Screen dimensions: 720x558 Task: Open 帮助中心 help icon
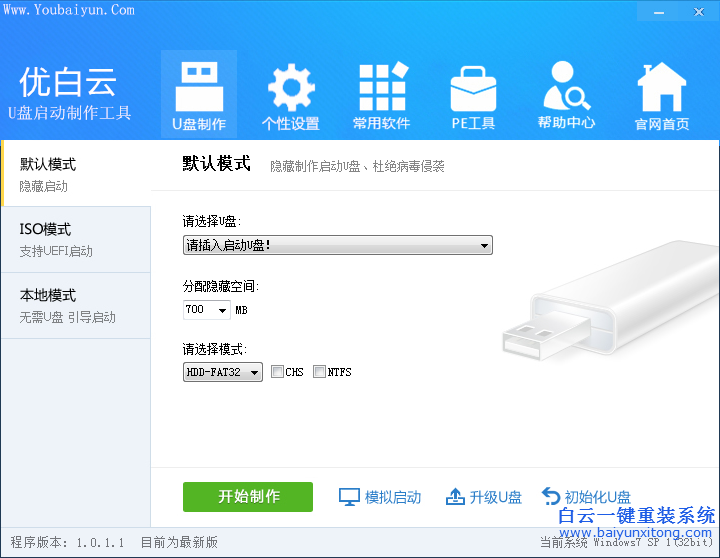[566, 90]
